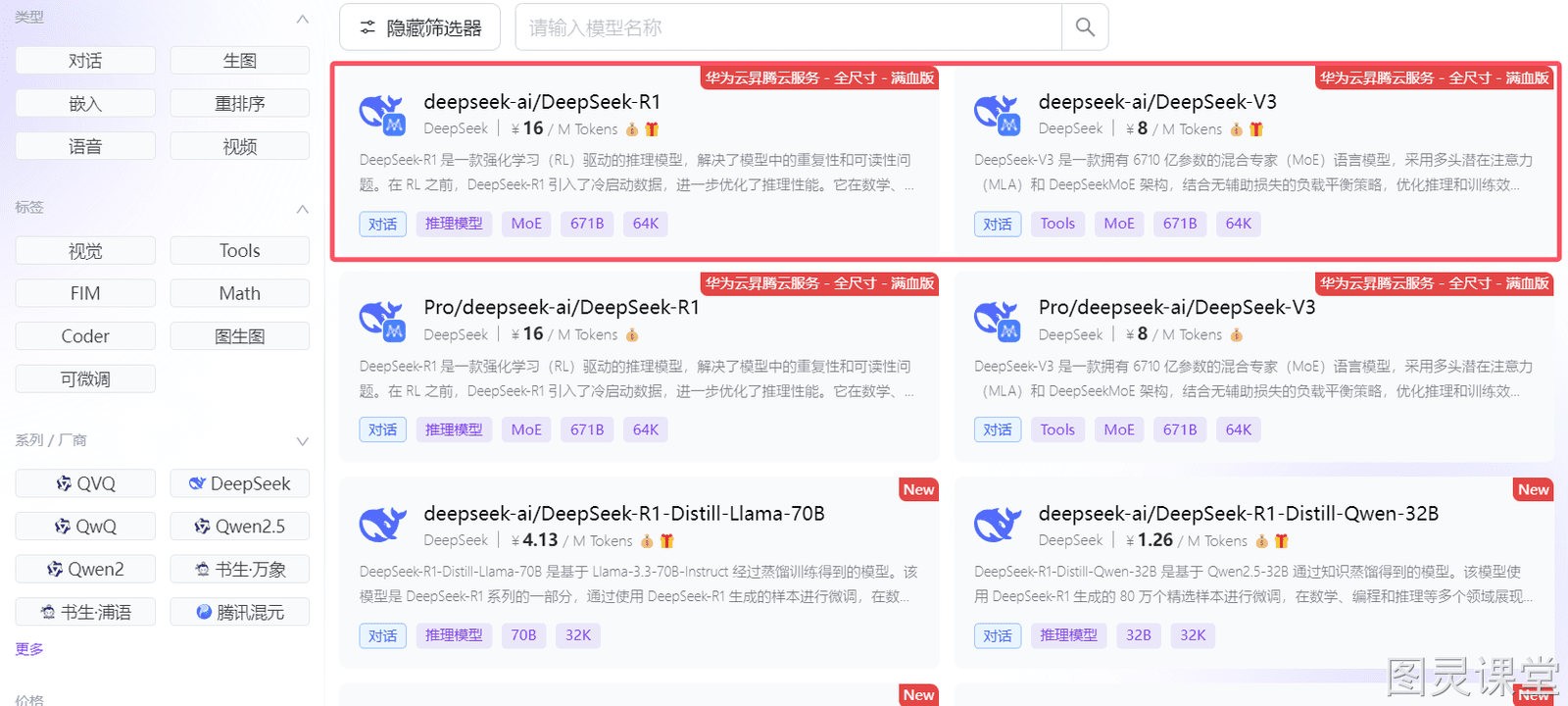Viewport: 1568px width, 706px height.
Task: Click the money bag icon on DeepSeek-R1-Distill-Qwen-32B card
Action: pos(1261,541)
